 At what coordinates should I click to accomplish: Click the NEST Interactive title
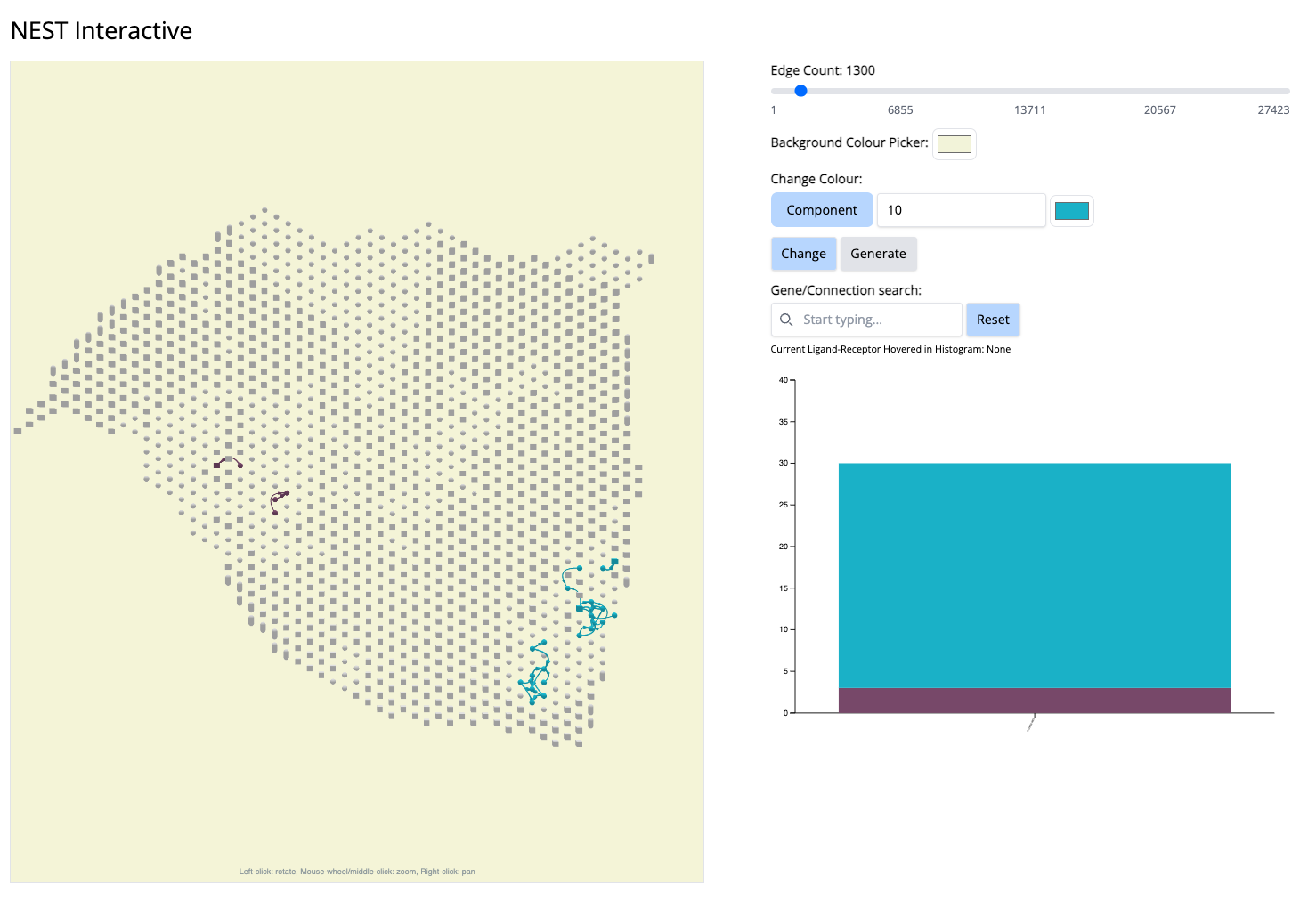point(102,31)
